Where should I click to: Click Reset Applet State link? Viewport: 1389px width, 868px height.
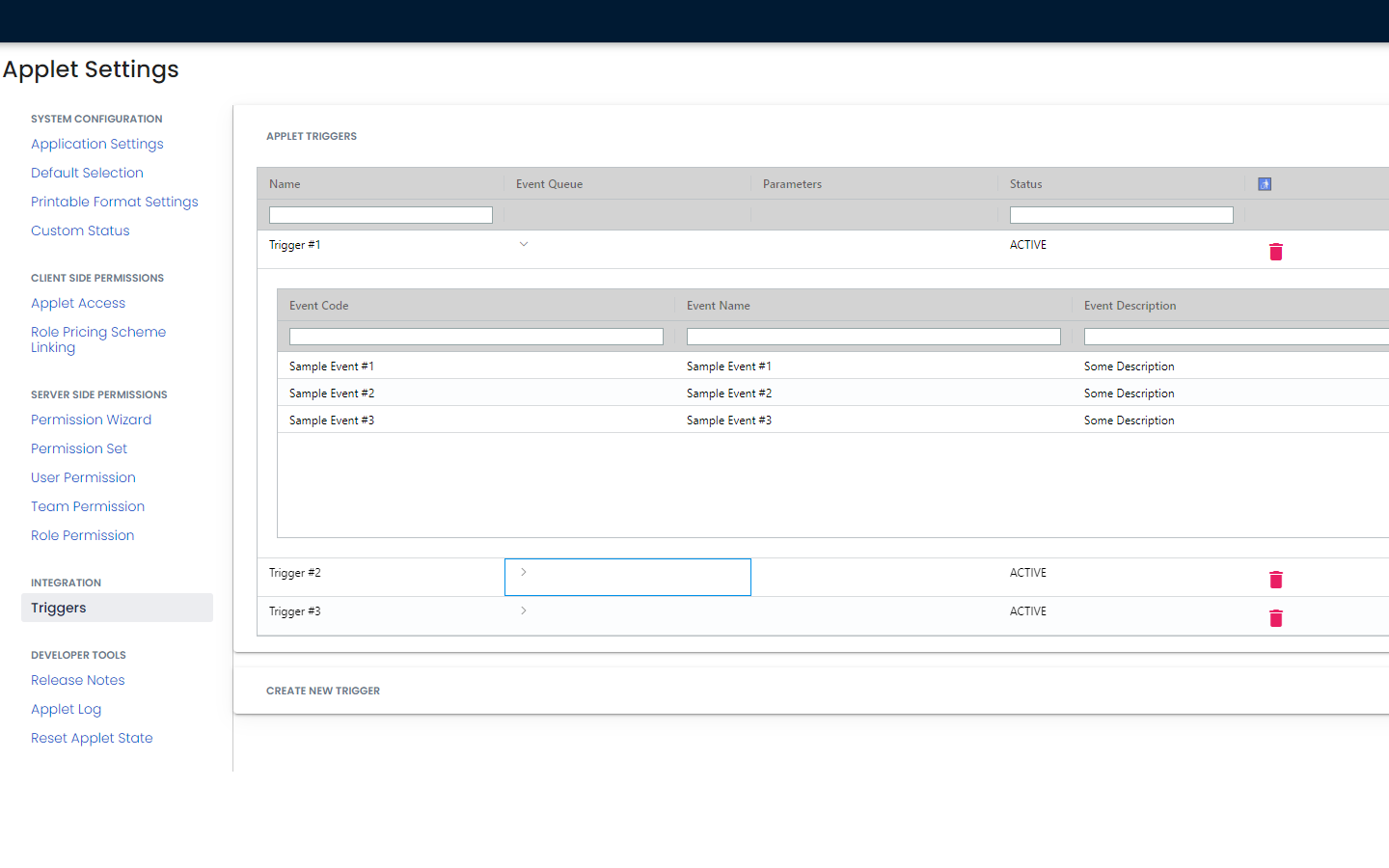(x=92, y=738)
